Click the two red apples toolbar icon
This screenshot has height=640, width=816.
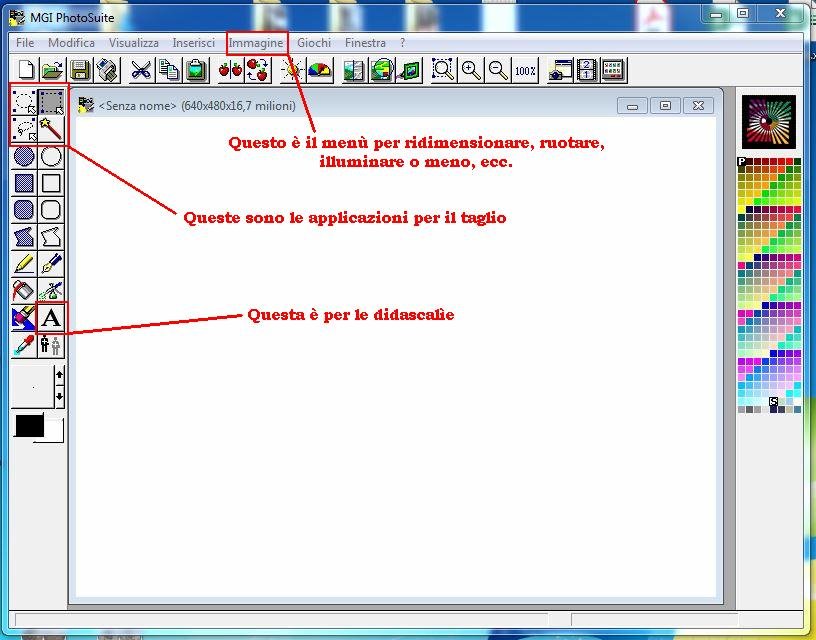tap(230, 70)
